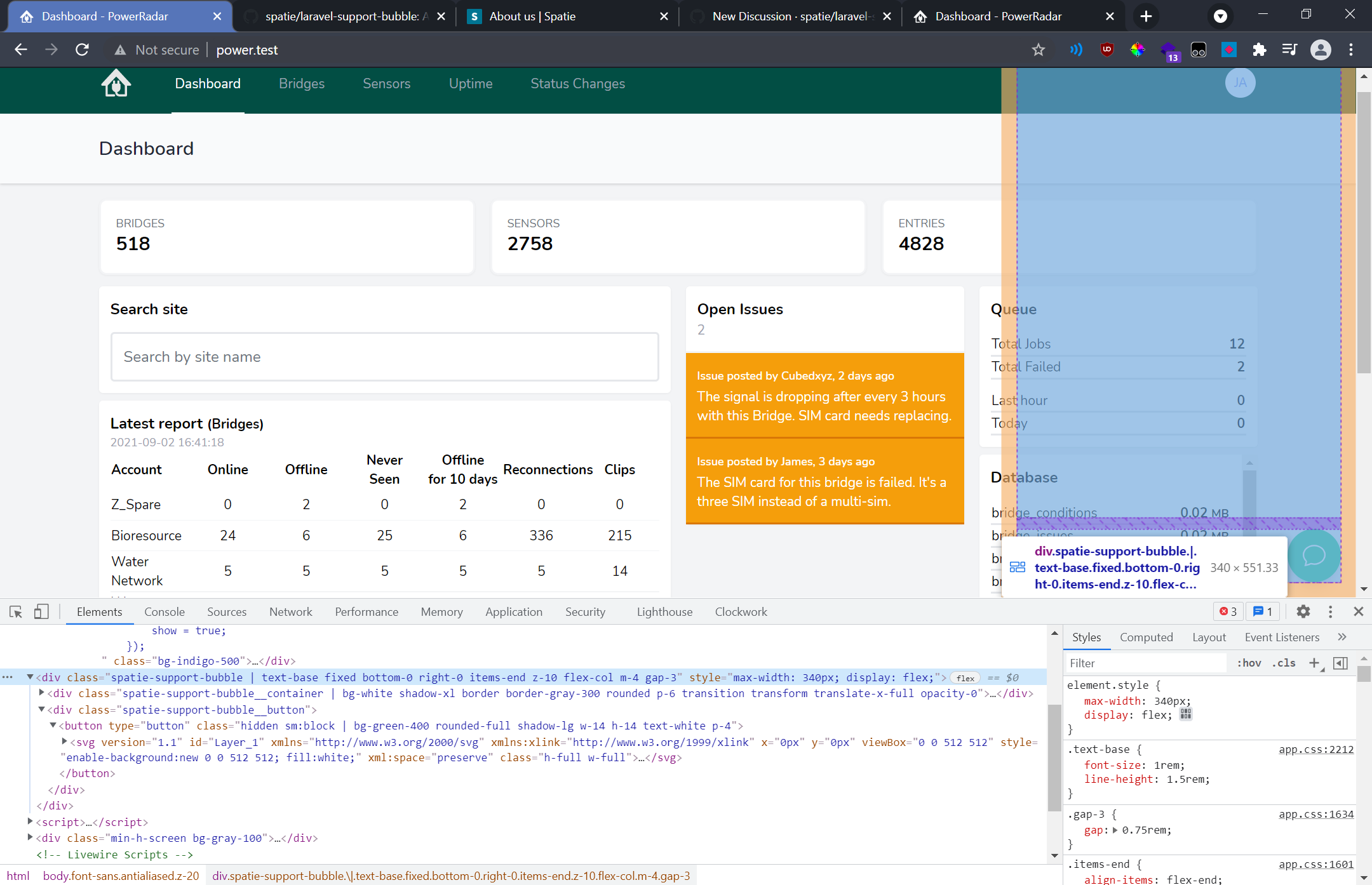Open the support chat bubble button
This screenshot has height=885, width=1372.
pyautogui.click(x=1314, y=556)
